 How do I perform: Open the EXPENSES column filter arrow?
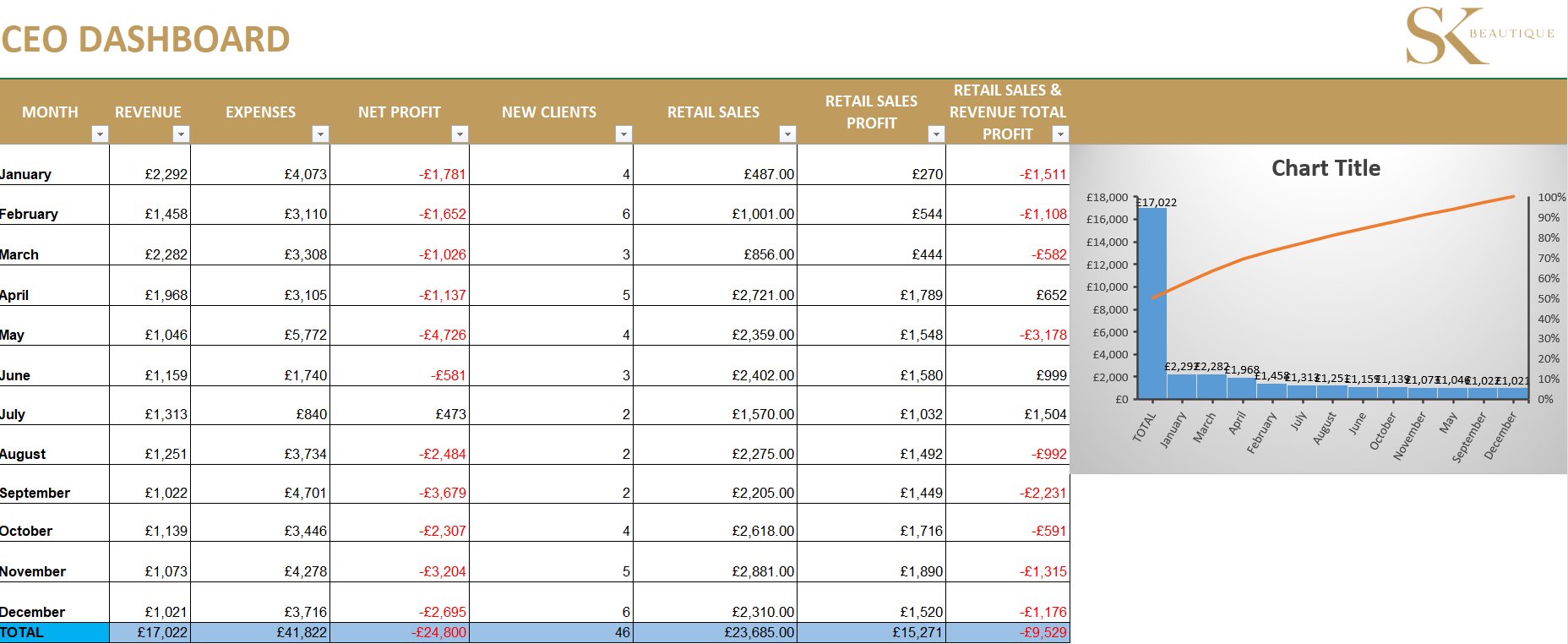pos(320,134)
